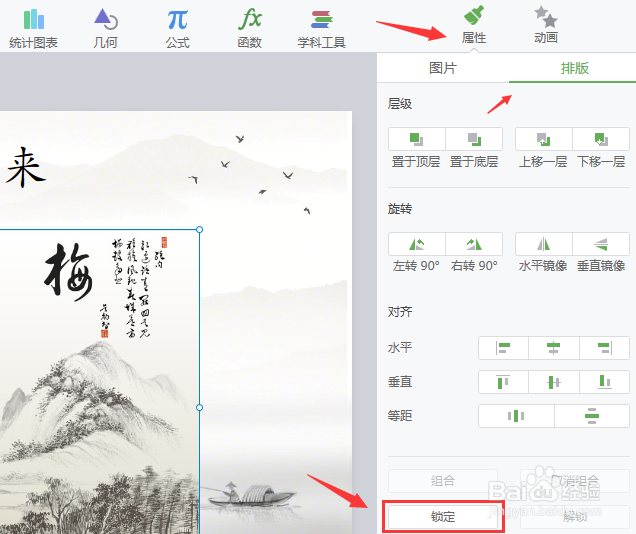Distribute vertically in 等距 row
The height and width of the screenshot is (534, 636).
coord(592,416)
